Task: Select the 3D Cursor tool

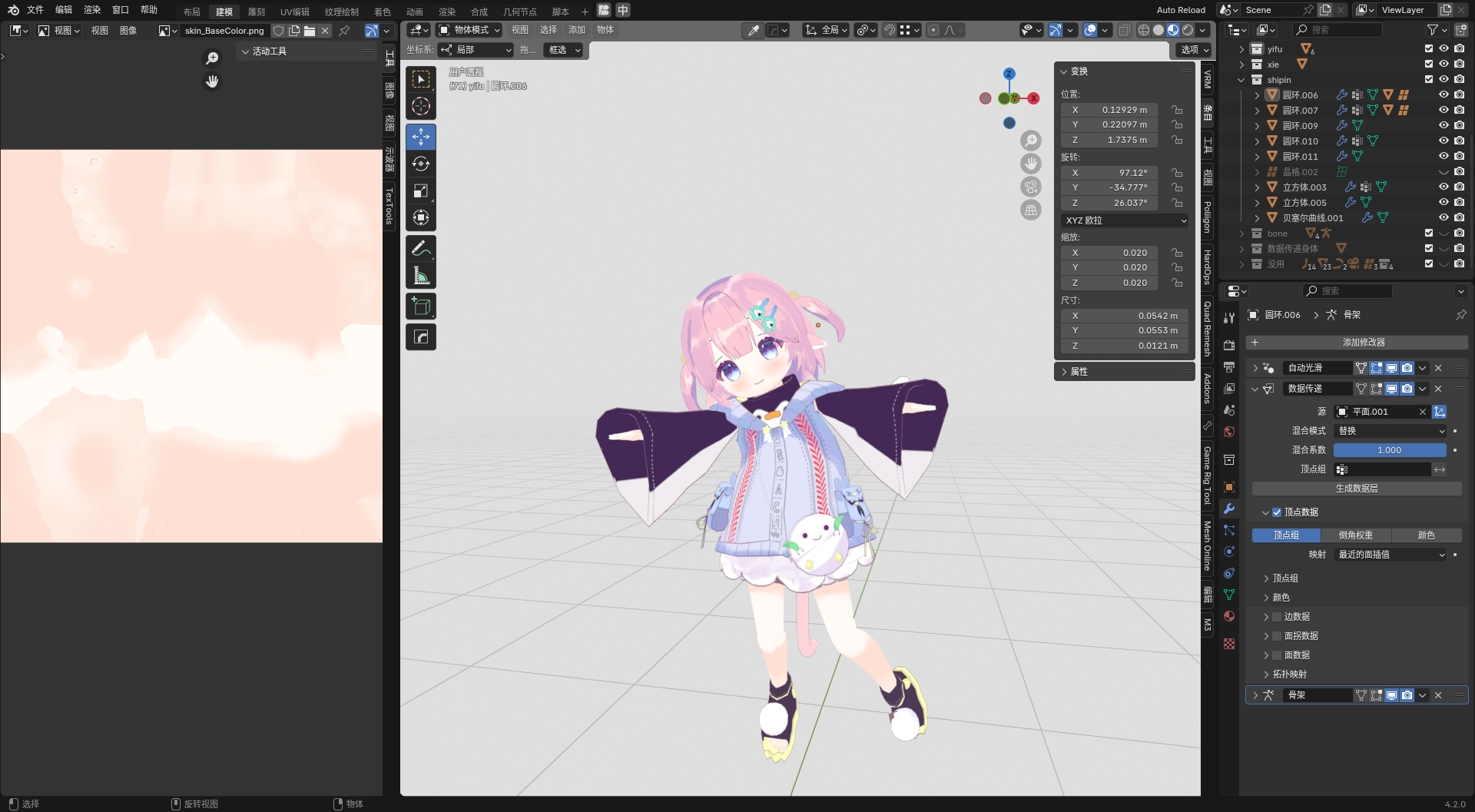Action: pos(420,106)
